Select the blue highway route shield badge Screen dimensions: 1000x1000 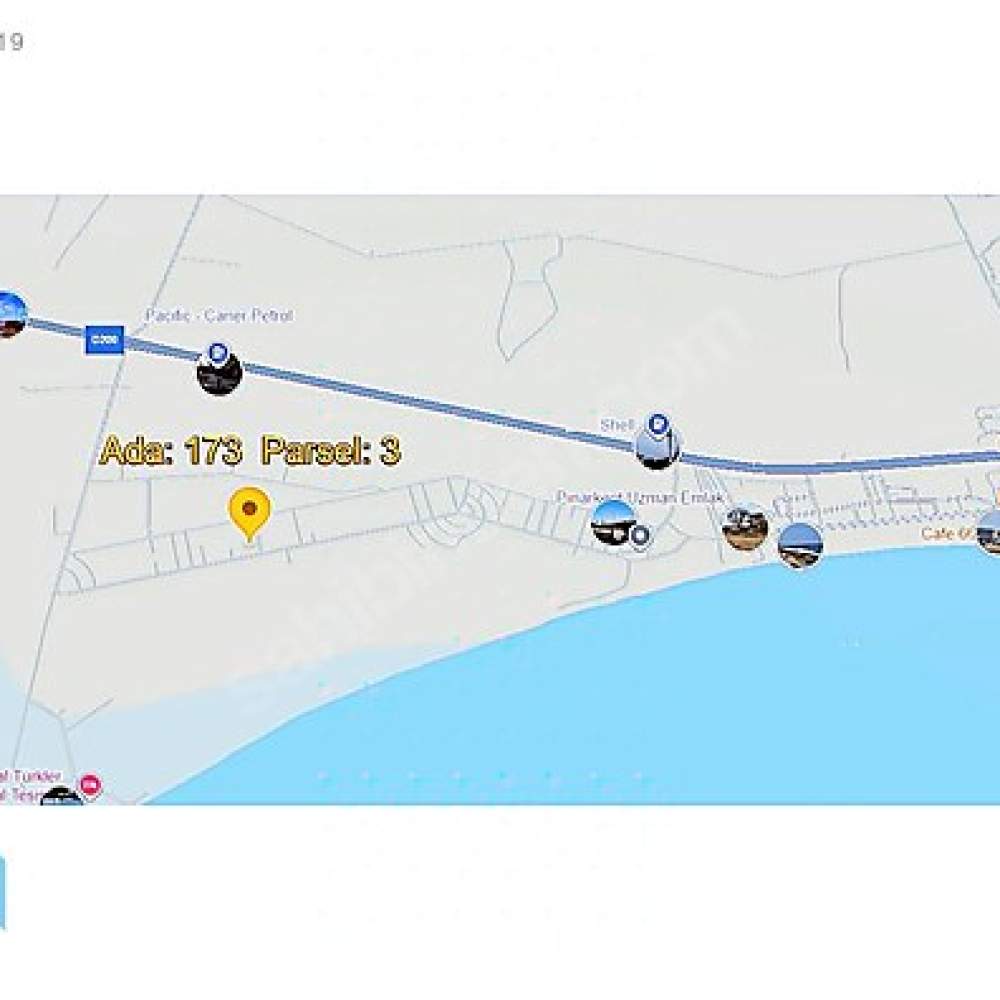pyautogui.click(x=105, y=339)
